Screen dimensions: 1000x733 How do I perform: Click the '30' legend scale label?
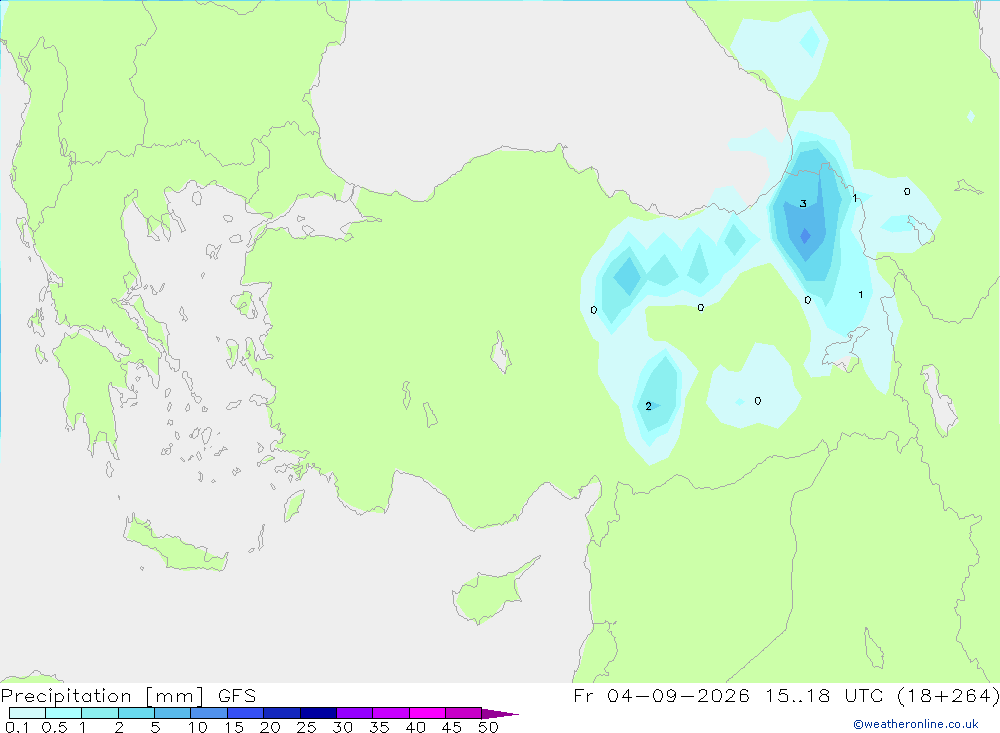click(342, 727)
